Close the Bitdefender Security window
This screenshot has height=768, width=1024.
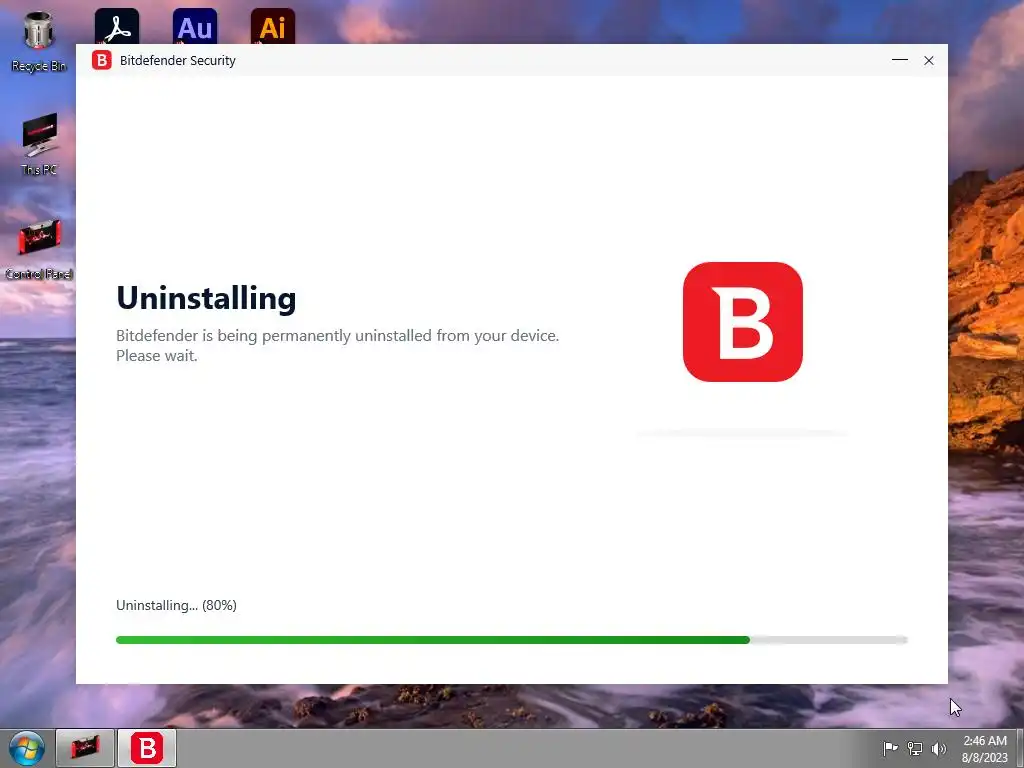(929, 60)
